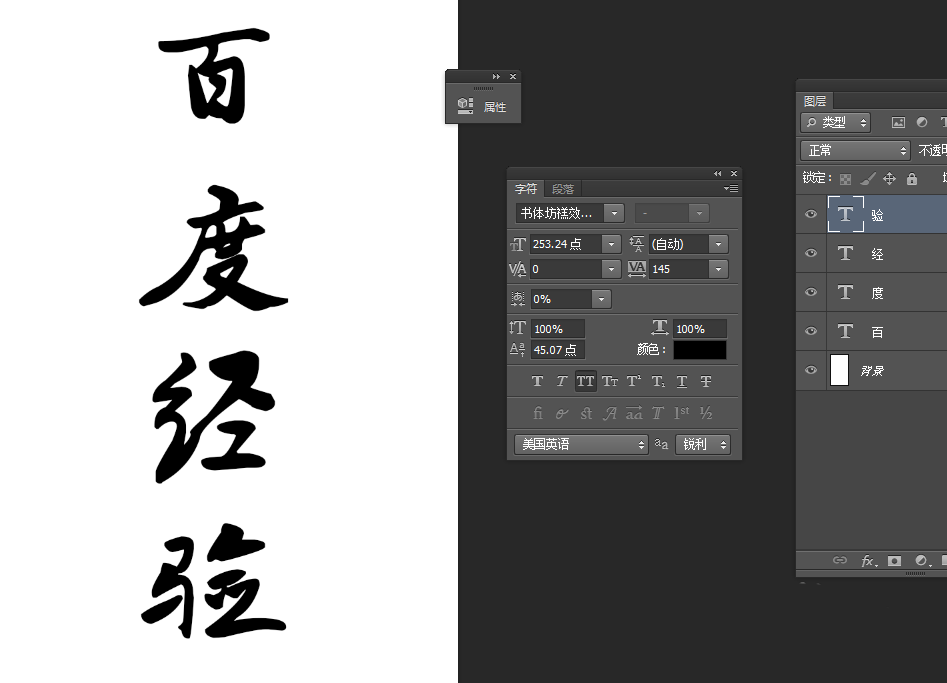Click the vertical scale icon

click(518, 328)
